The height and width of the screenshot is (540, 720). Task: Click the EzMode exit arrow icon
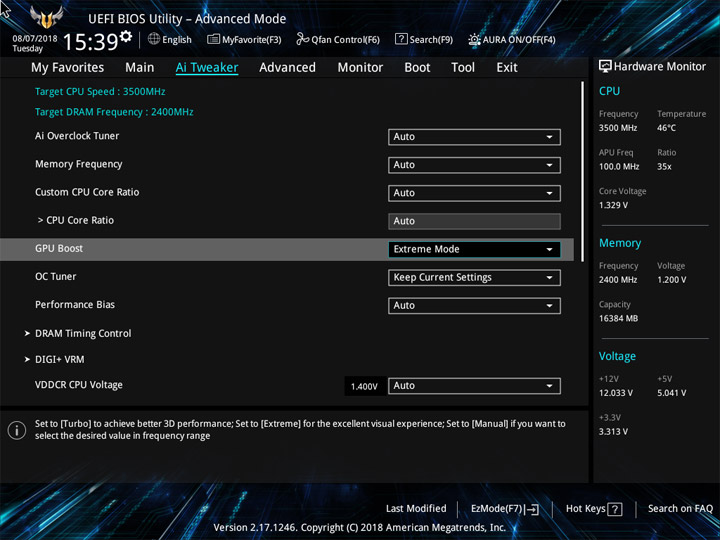(x=533, y=509)
